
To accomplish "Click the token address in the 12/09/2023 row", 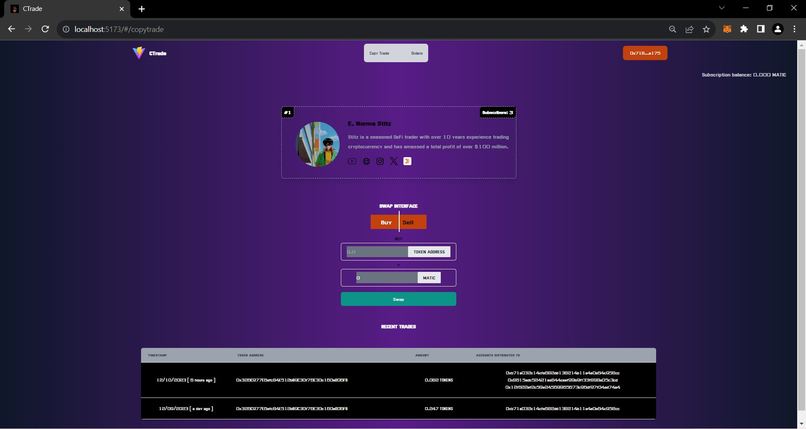I will pos(291,408).
